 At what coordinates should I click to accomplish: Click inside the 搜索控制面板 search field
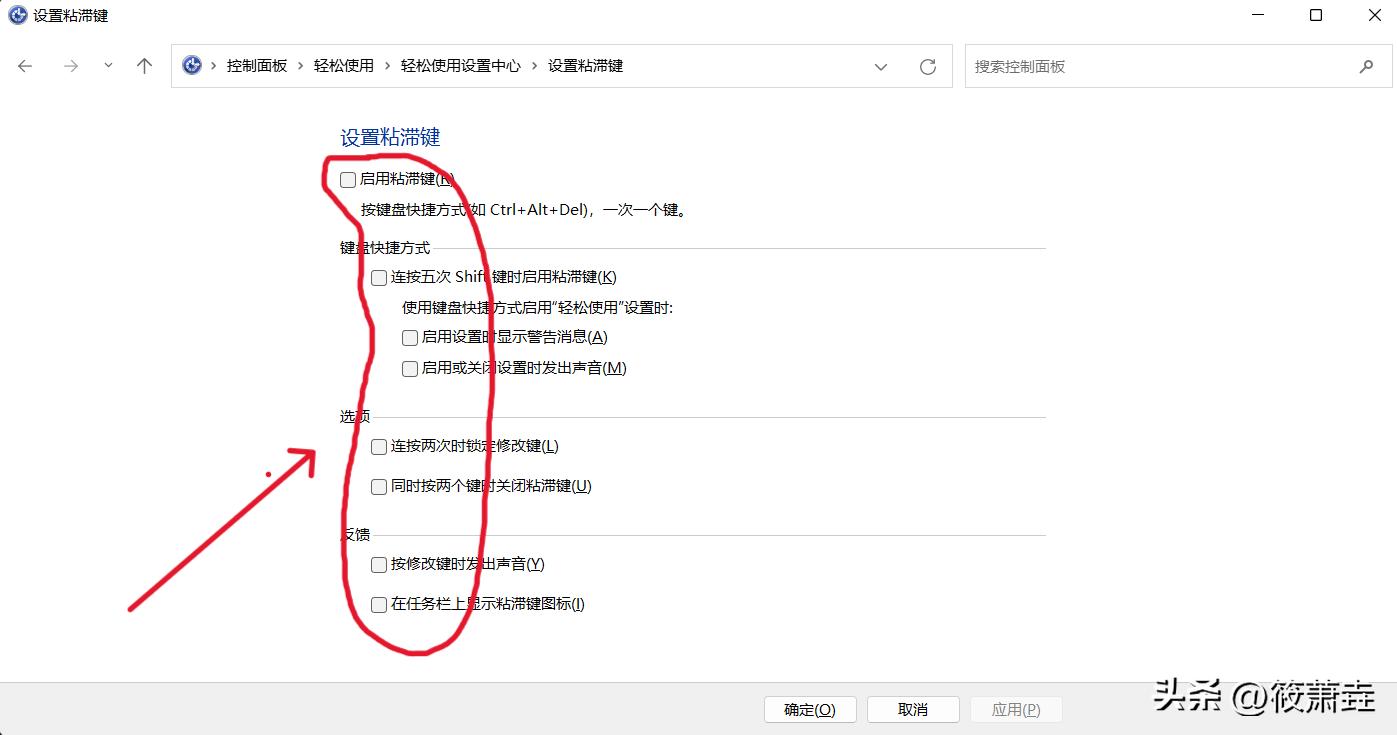pyautogui.click(x=1100, y=66)
